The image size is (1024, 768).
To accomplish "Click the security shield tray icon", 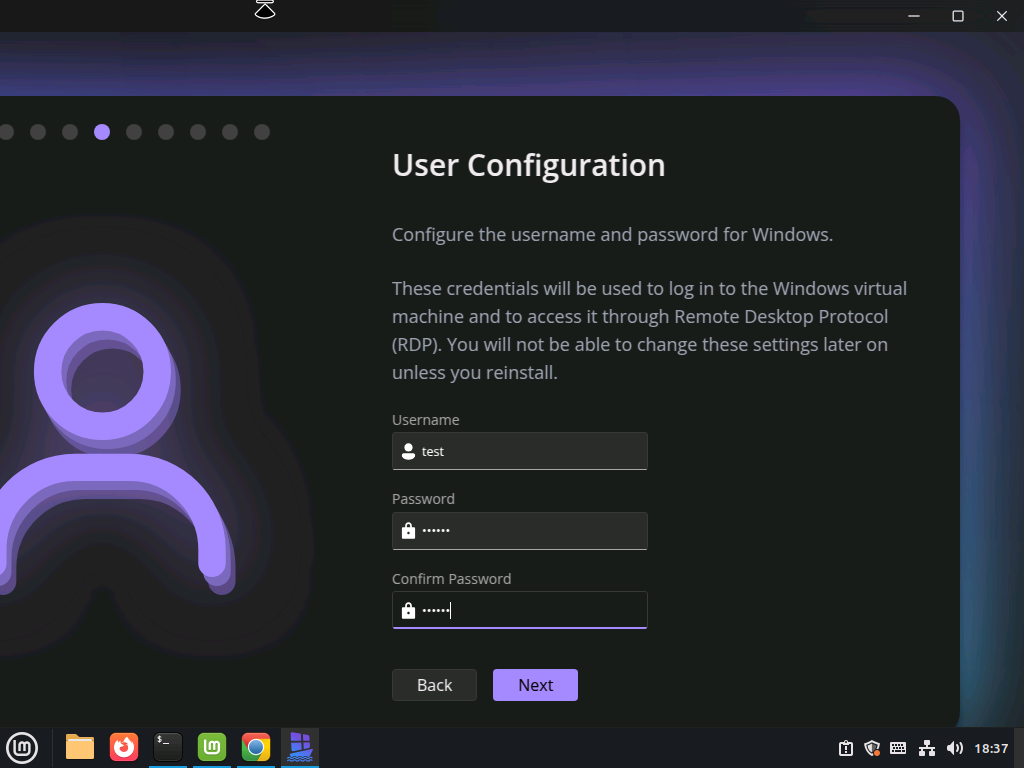I will pyautogui.click(x=872, y=748).
